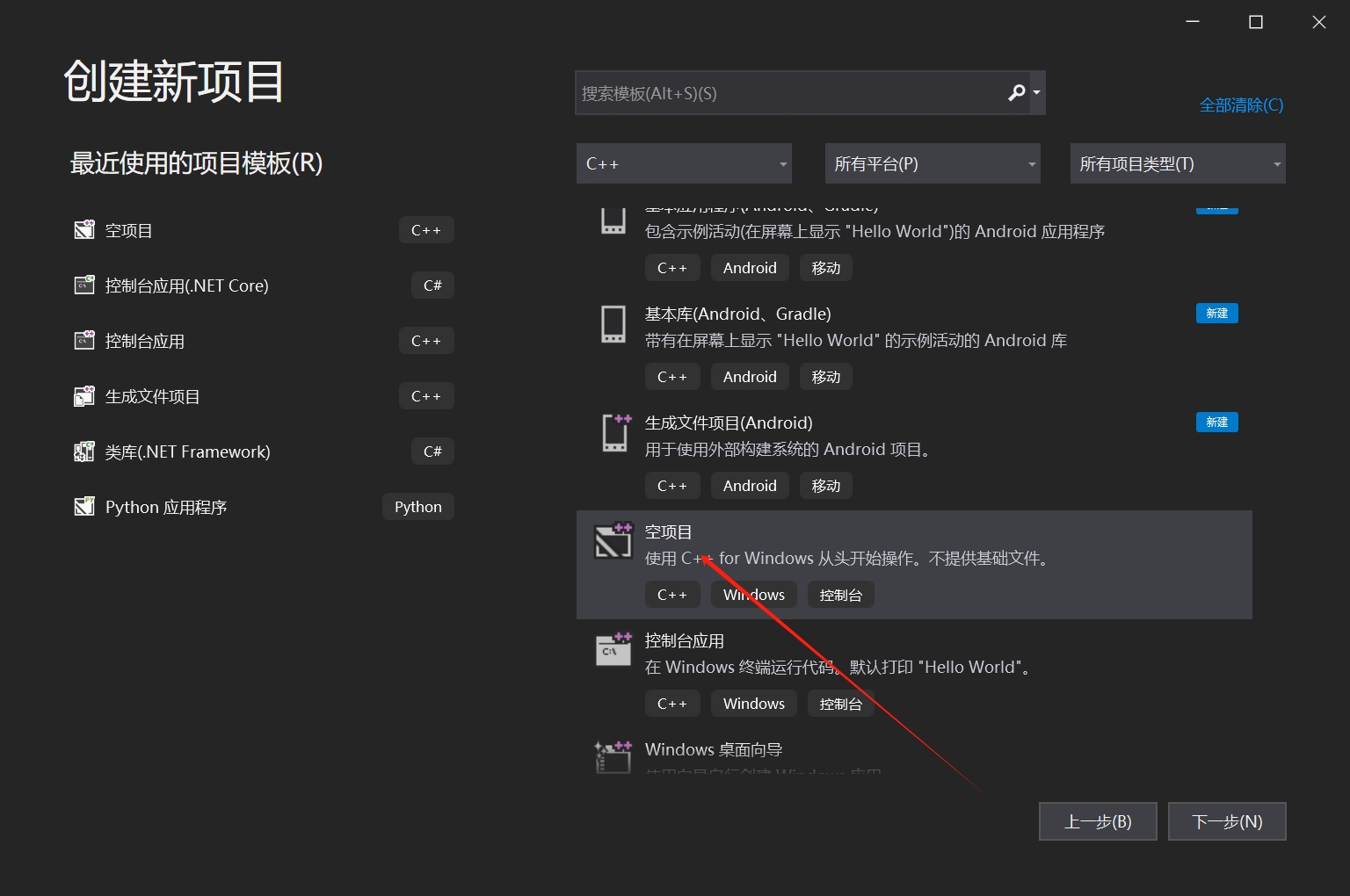Click the 基本库(Android、Gradle) phone icon

click(x=613, y=324)
